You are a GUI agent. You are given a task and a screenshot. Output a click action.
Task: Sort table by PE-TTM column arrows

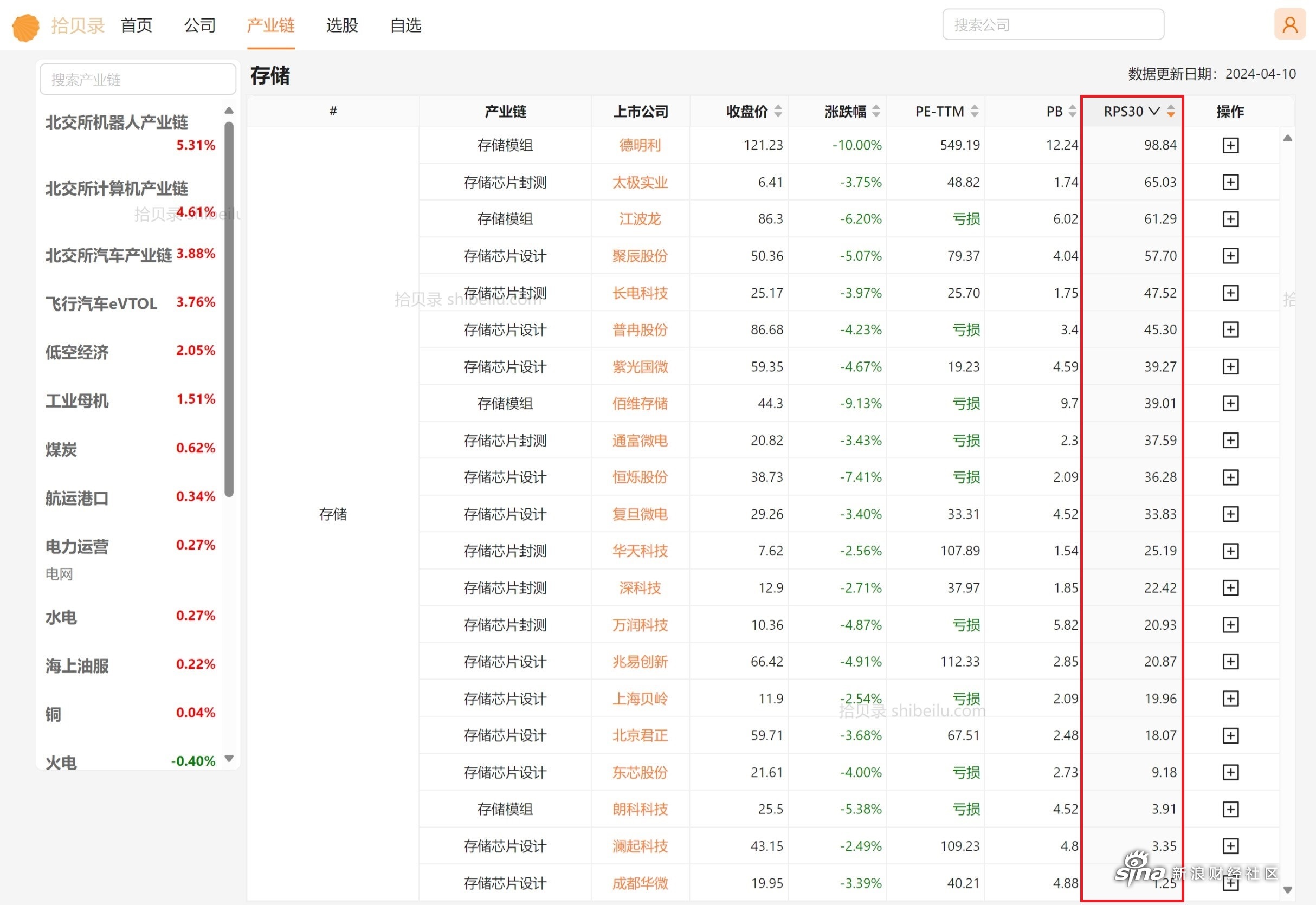coord(974,111)
